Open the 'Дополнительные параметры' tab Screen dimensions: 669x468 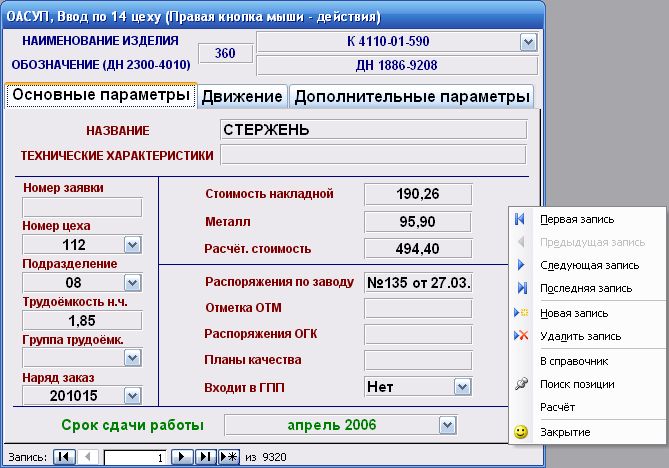click(x=411, y=96)
